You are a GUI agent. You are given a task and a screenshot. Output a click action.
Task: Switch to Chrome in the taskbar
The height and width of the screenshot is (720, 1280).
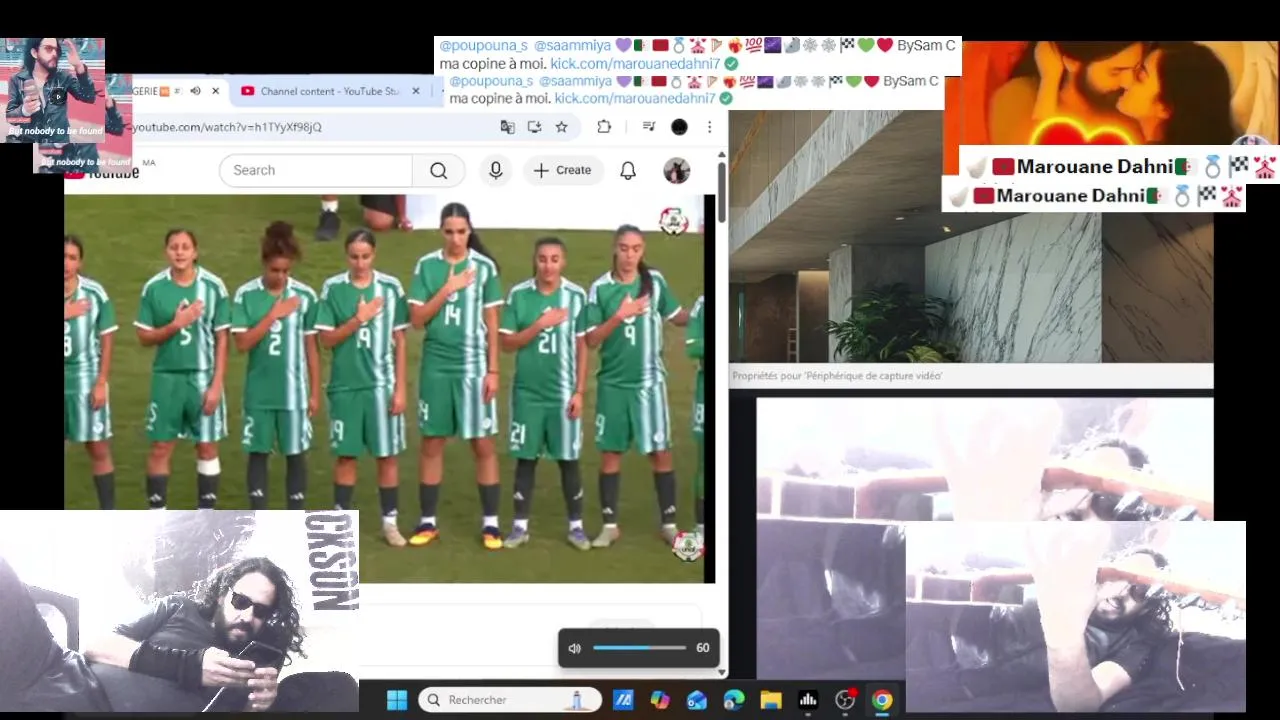point(882,700)
